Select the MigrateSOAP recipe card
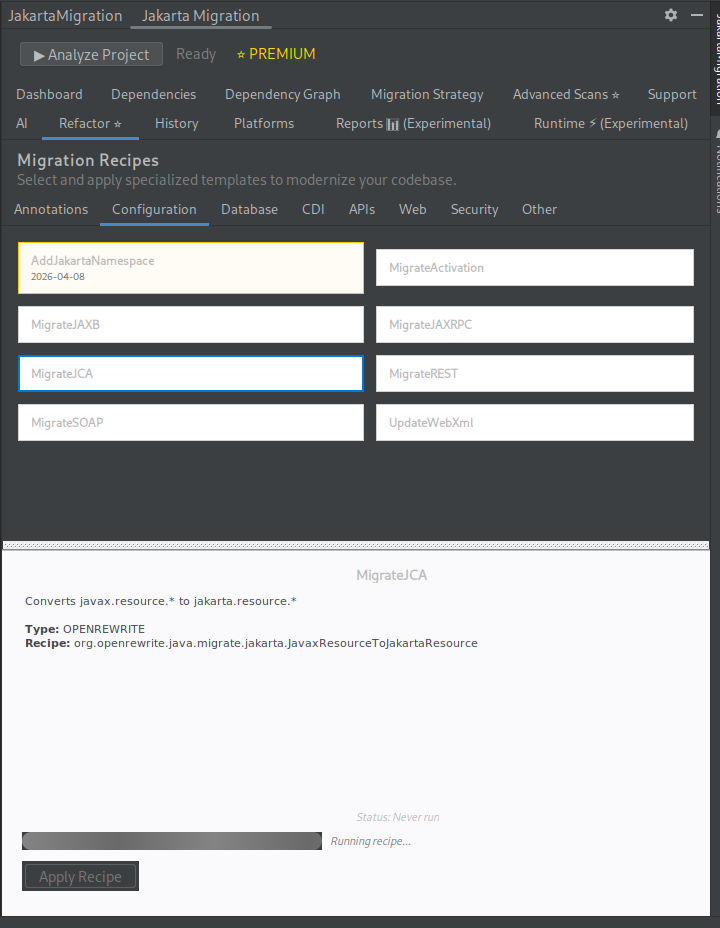Image resolution: width=720 pixels, height=928 pixels. point(191,423)
